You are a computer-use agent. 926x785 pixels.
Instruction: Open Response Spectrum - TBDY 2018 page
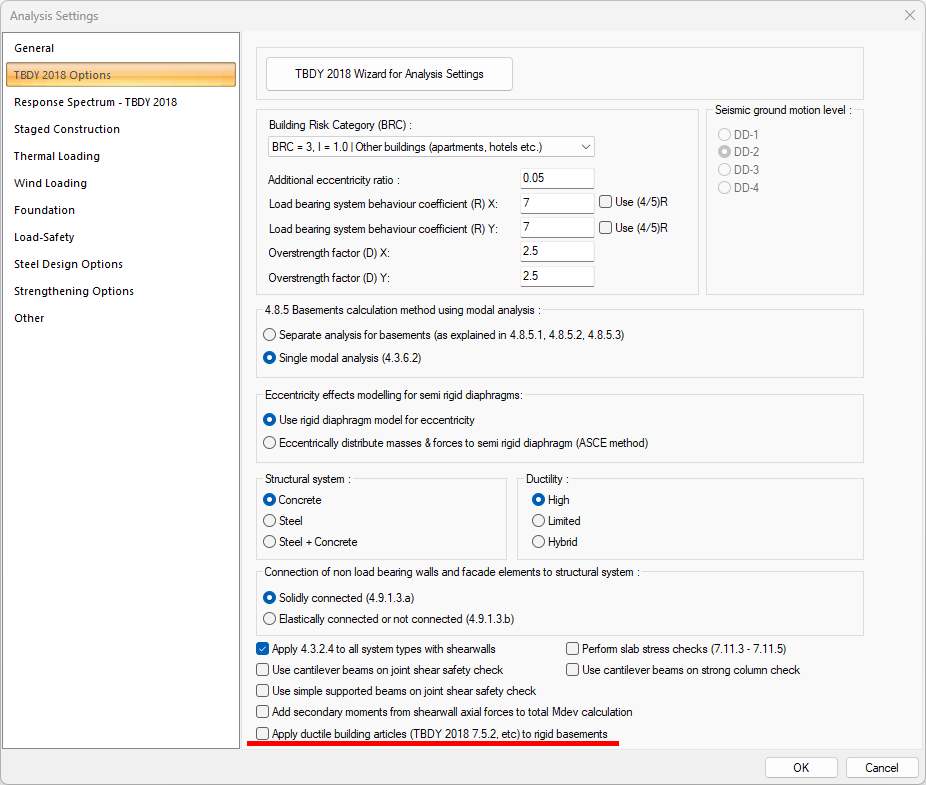pyautogui.click(x=95, y=102)
